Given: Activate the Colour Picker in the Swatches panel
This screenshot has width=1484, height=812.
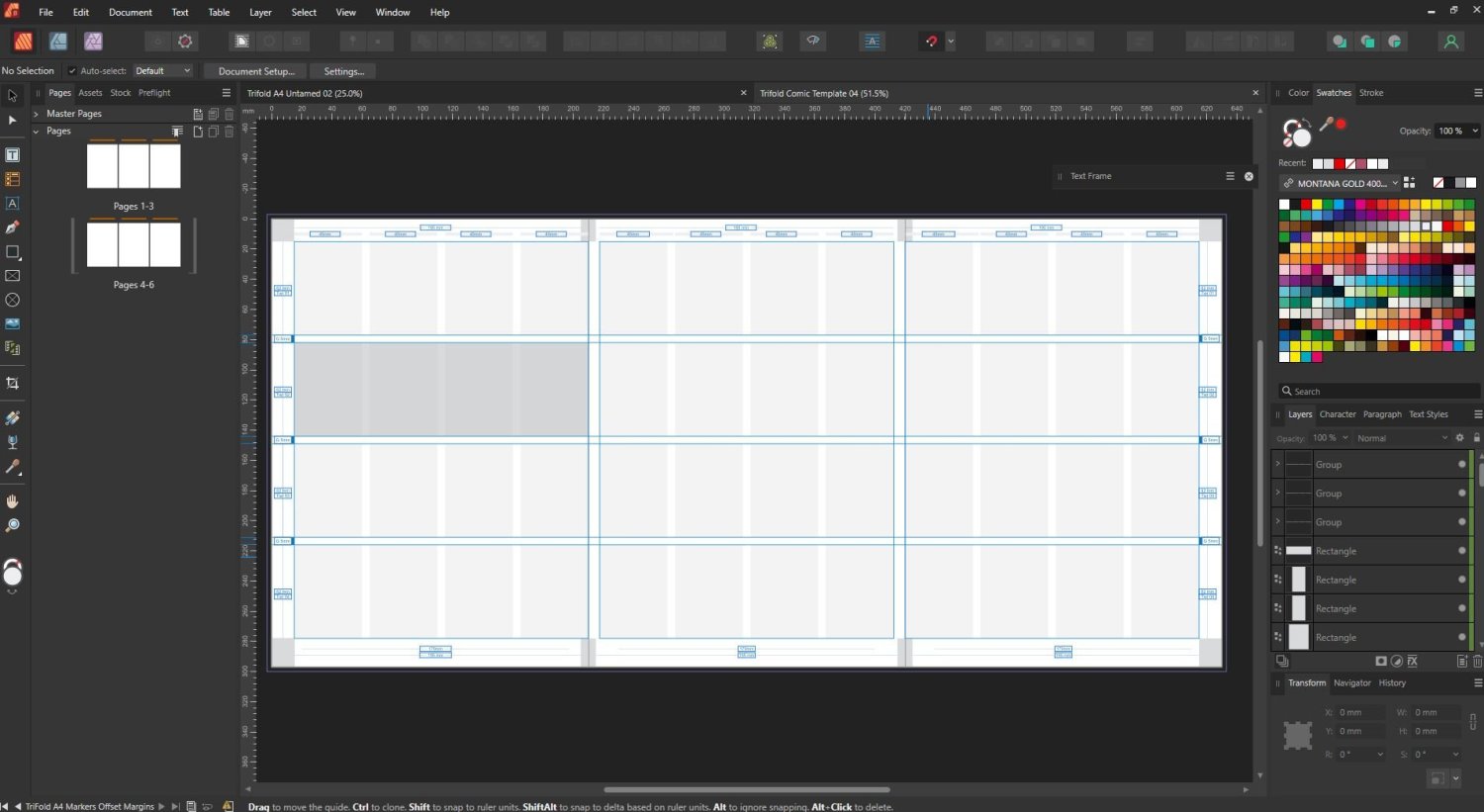Looking at the screenshot, I should click(1326, 124).
